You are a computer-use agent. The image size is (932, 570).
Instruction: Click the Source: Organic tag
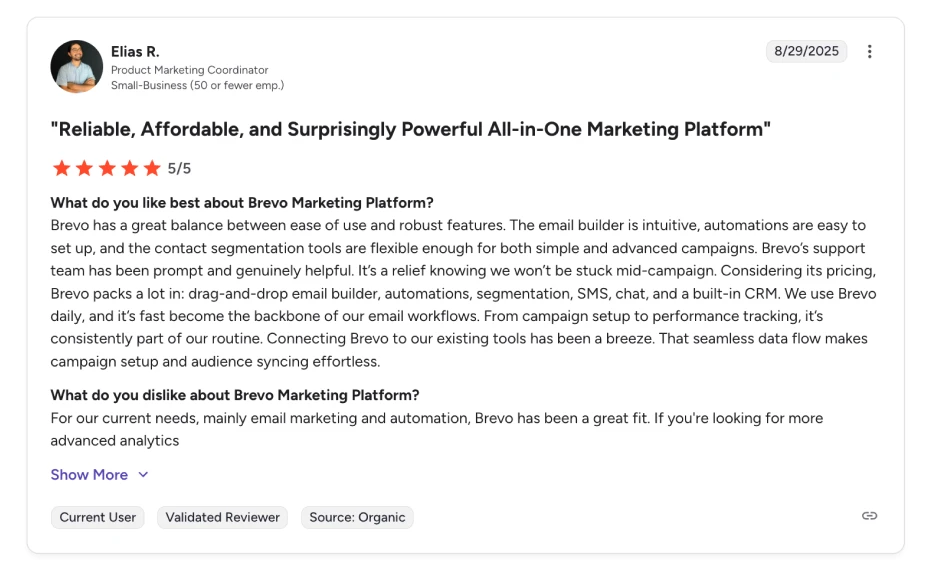coord(357,517)
